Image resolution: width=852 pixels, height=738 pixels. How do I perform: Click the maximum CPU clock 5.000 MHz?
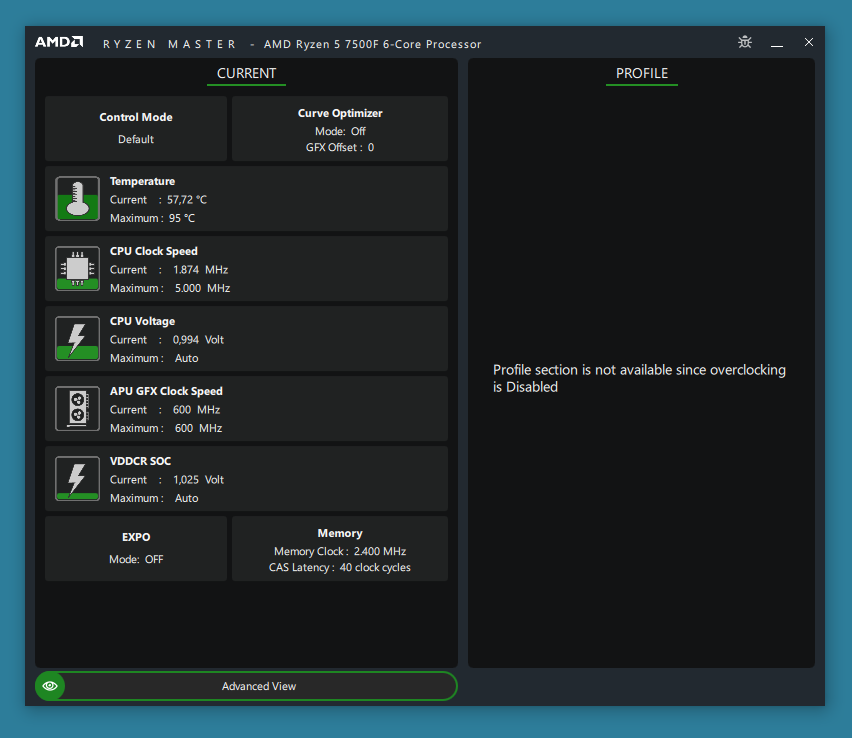pos(202,289)
